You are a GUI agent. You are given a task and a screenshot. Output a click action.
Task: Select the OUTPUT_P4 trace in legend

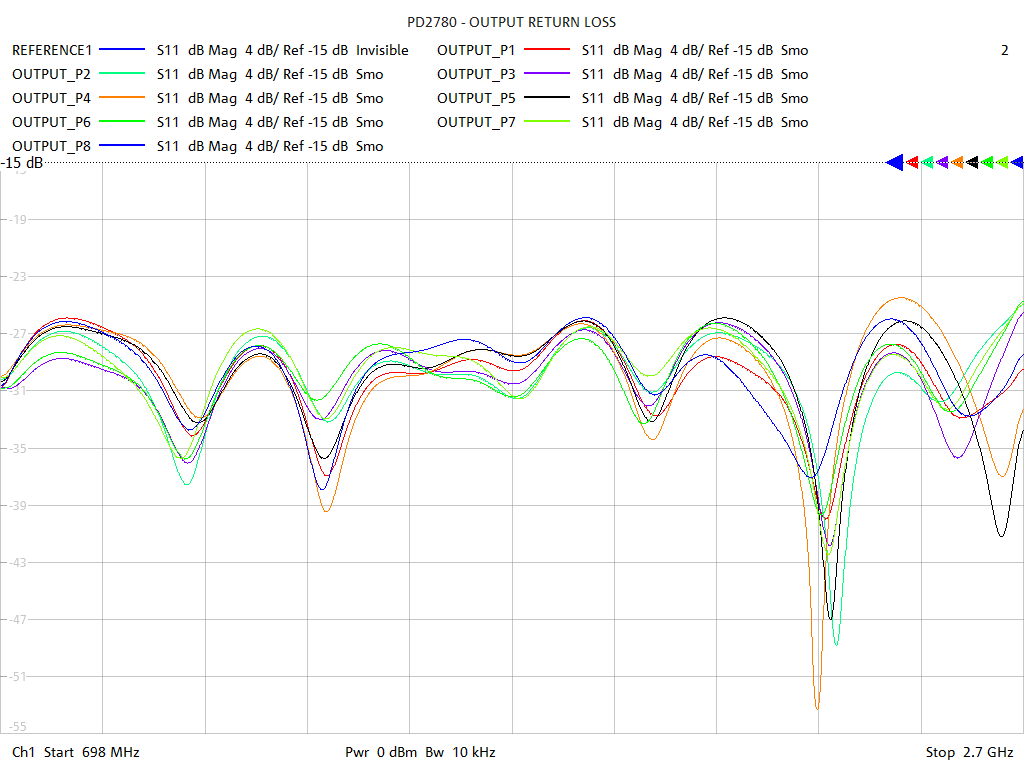pos(52,98)
